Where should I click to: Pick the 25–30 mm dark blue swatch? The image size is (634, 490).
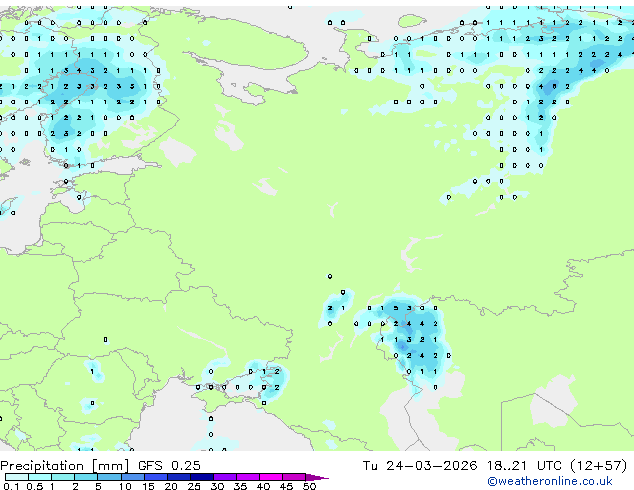coord(202,477)
